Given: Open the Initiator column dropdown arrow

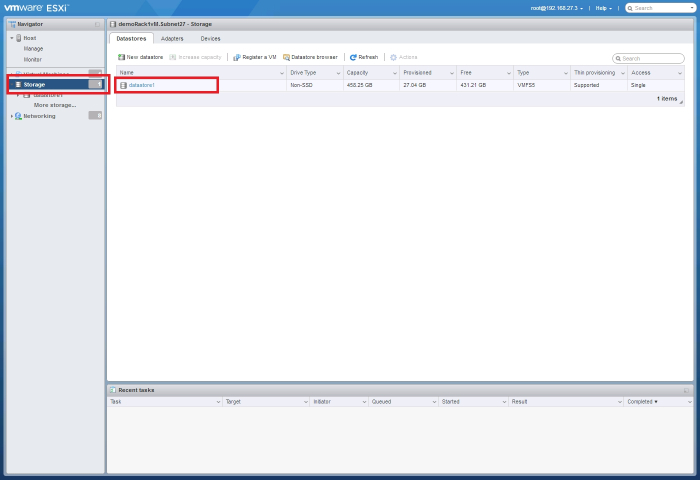Looking at the screenshot, I should [x=364, y=402].
